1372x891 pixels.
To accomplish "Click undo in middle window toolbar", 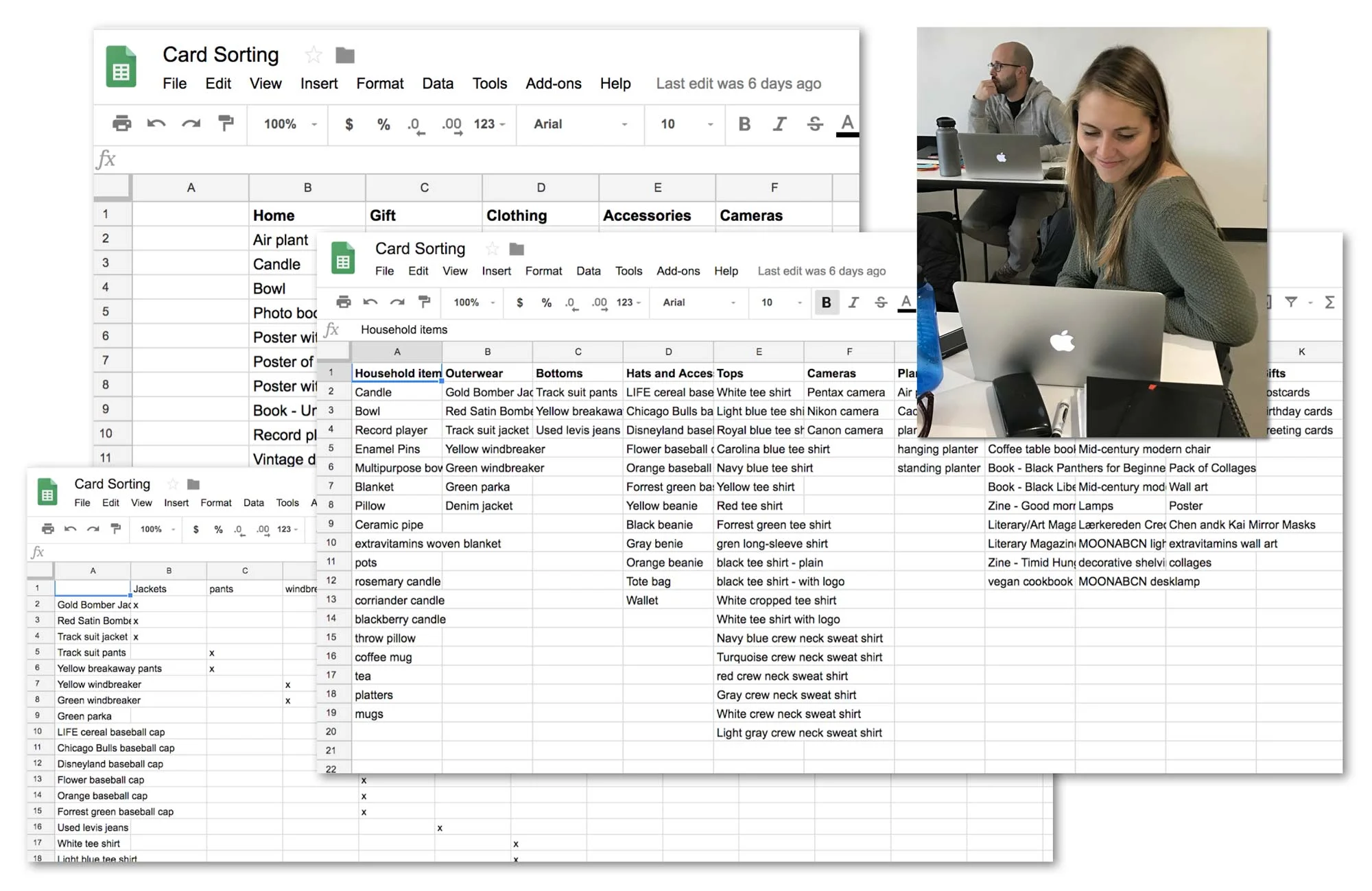I will point(370,302).
